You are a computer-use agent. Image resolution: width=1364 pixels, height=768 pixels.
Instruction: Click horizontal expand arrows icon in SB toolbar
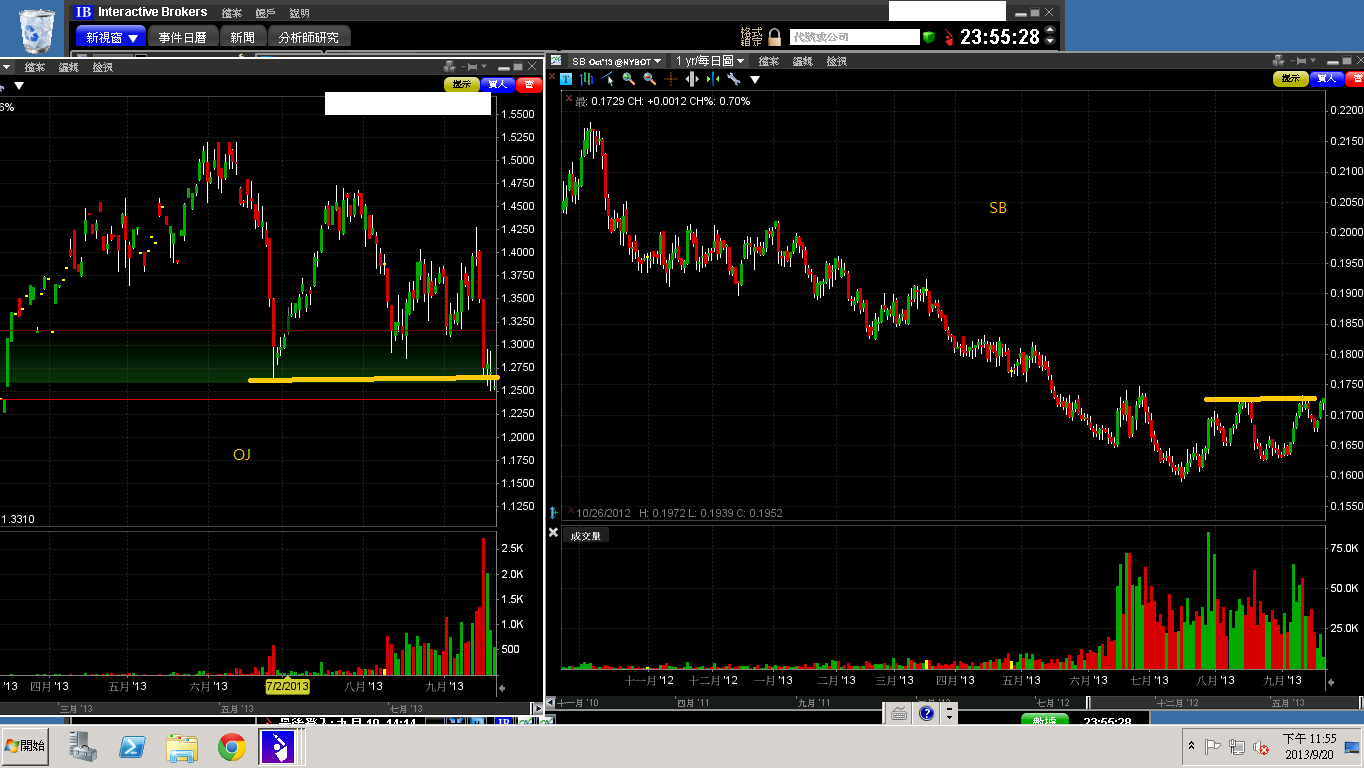click(692, 79)
